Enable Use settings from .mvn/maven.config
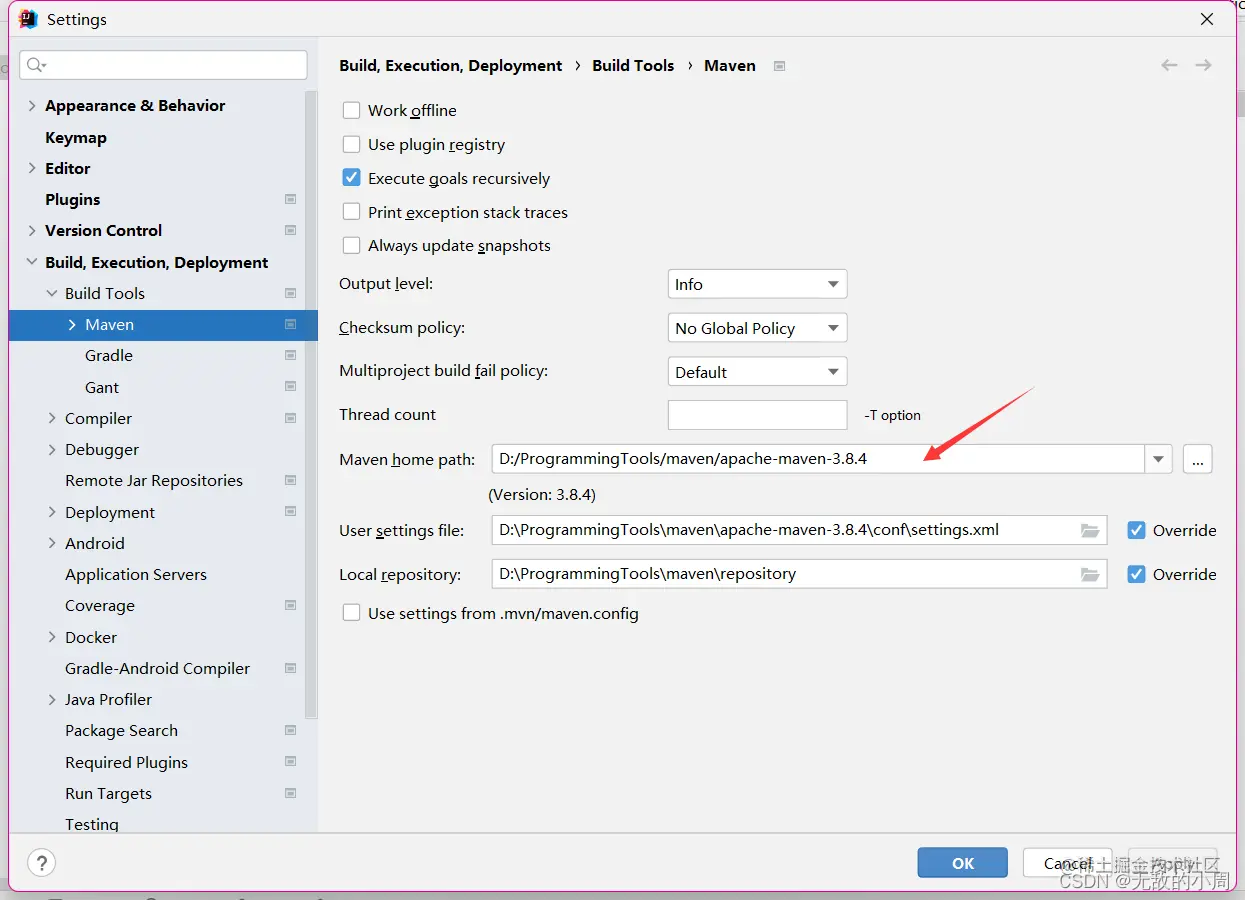 pos(351,613)
